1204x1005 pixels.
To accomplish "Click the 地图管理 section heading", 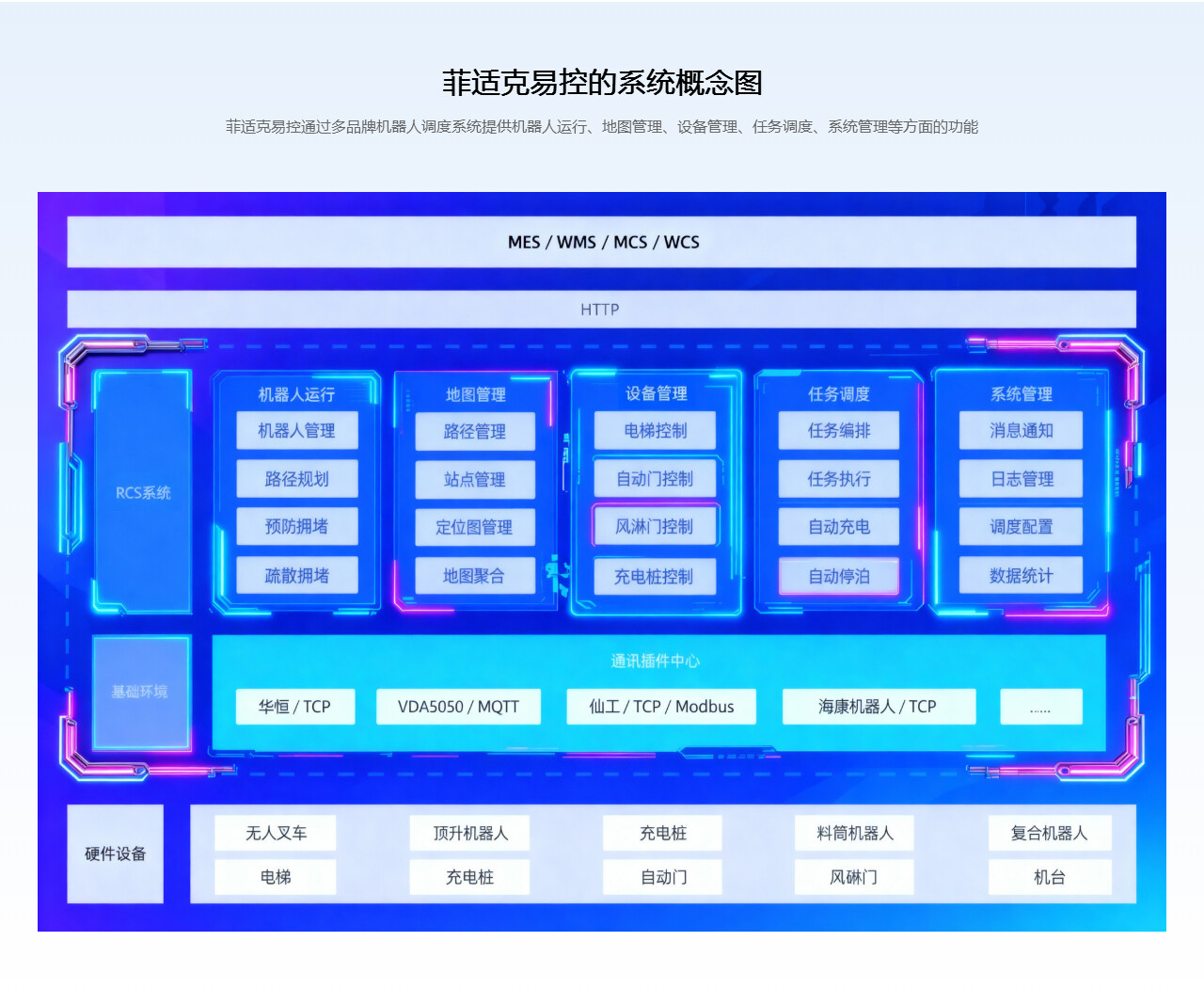I will (x=475, y=394).
